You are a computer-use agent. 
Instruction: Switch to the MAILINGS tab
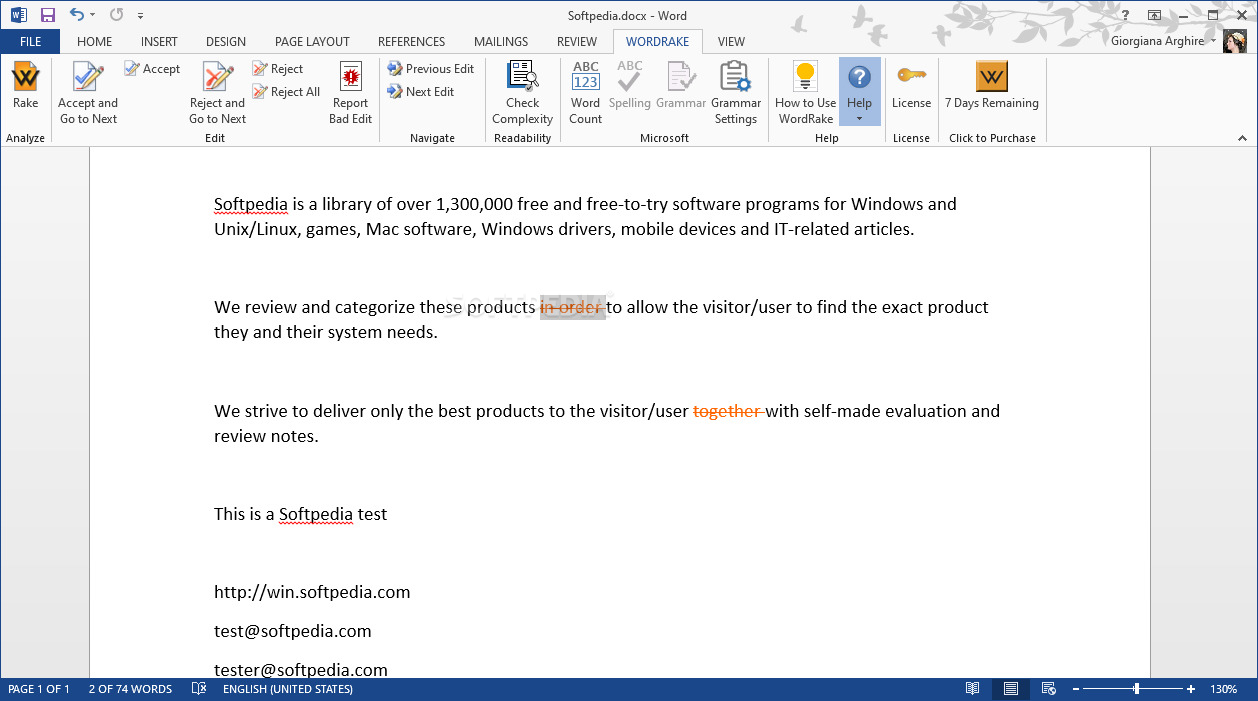coord(501,42)
